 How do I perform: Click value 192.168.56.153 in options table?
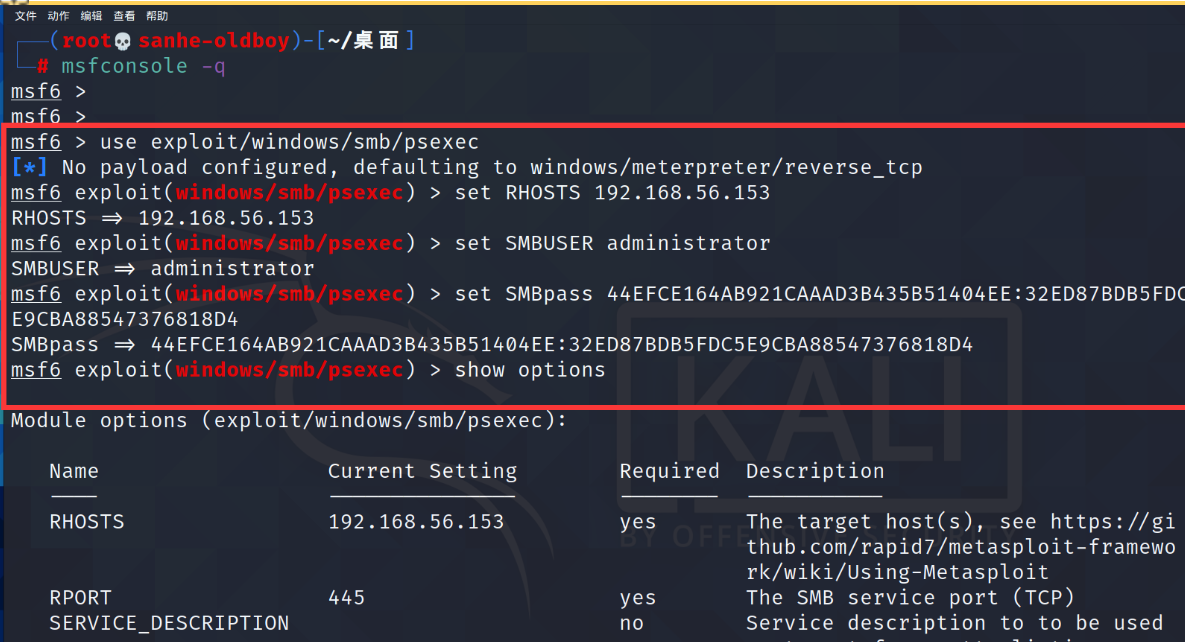(416, 522)
